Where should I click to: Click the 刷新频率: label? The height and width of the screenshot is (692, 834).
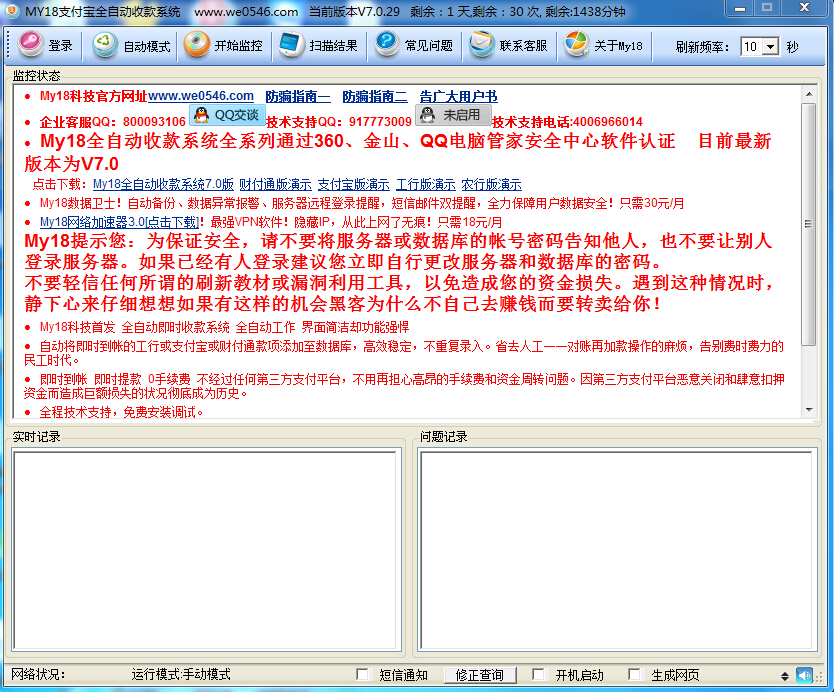[x=702, y=47]
